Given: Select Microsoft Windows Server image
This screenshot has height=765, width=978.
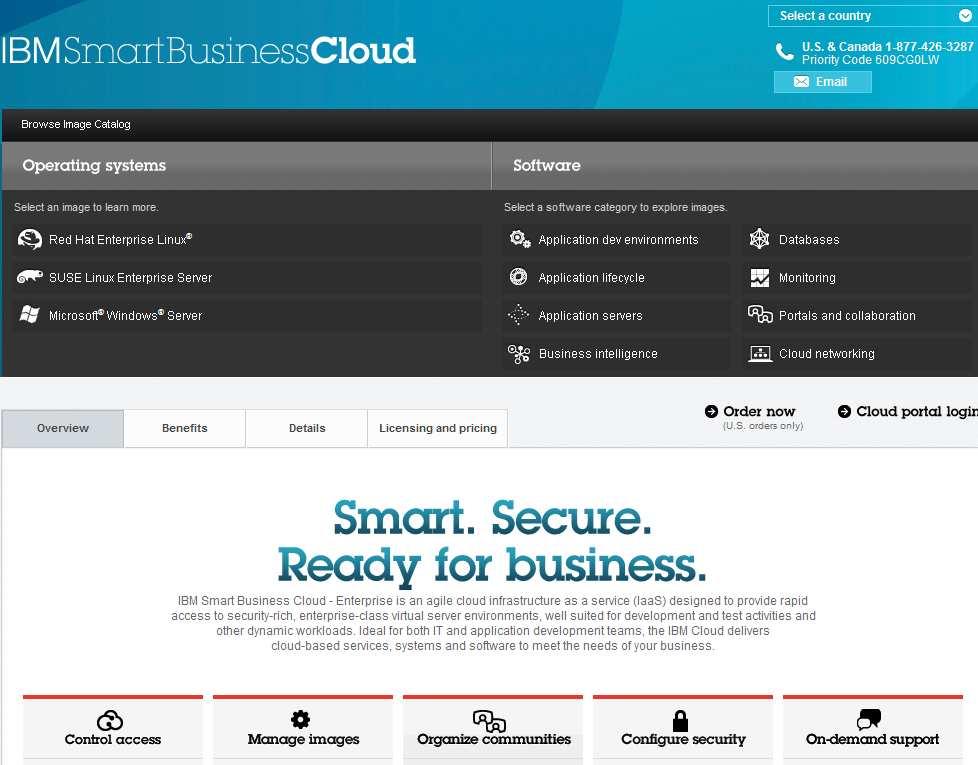Looking at the screenshot, I should [x=247, y=315].
